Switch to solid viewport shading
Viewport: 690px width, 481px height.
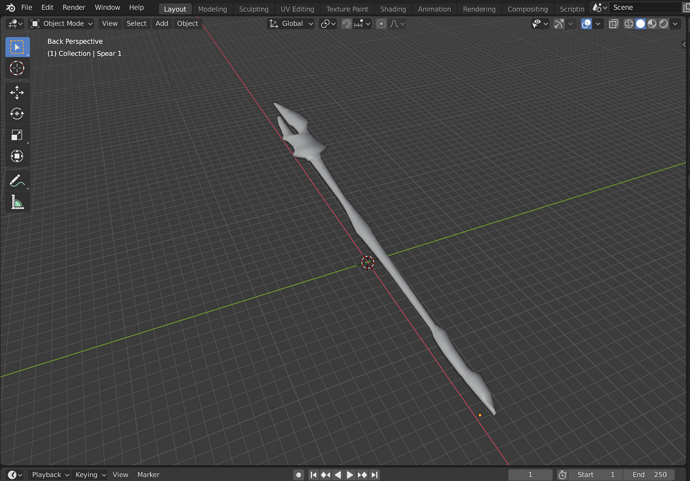(640, 24)
